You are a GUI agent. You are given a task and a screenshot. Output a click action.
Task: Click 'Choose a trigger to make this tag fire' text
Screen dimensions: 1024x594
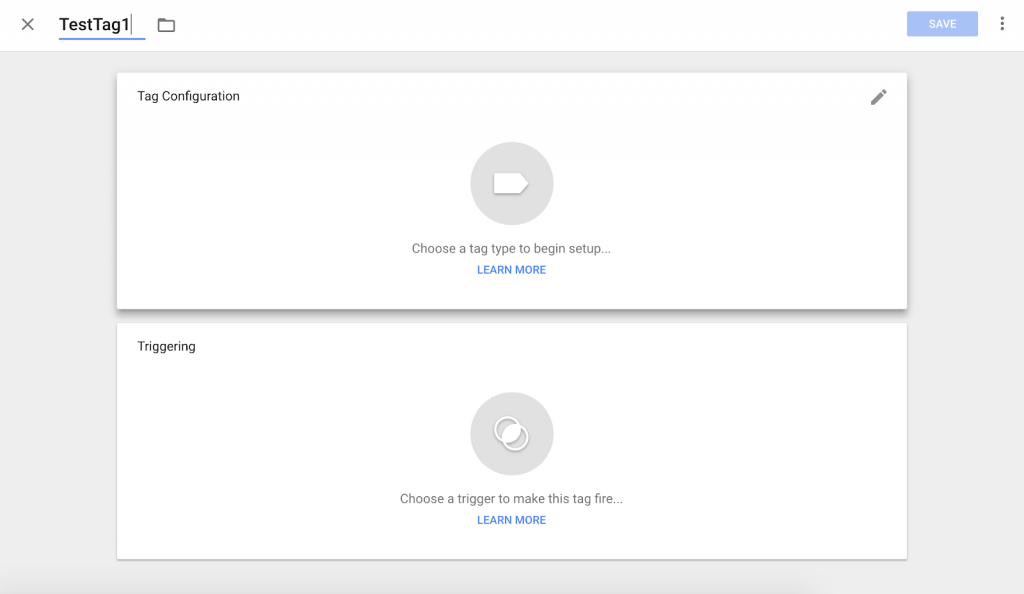click(x=511, y=498)
